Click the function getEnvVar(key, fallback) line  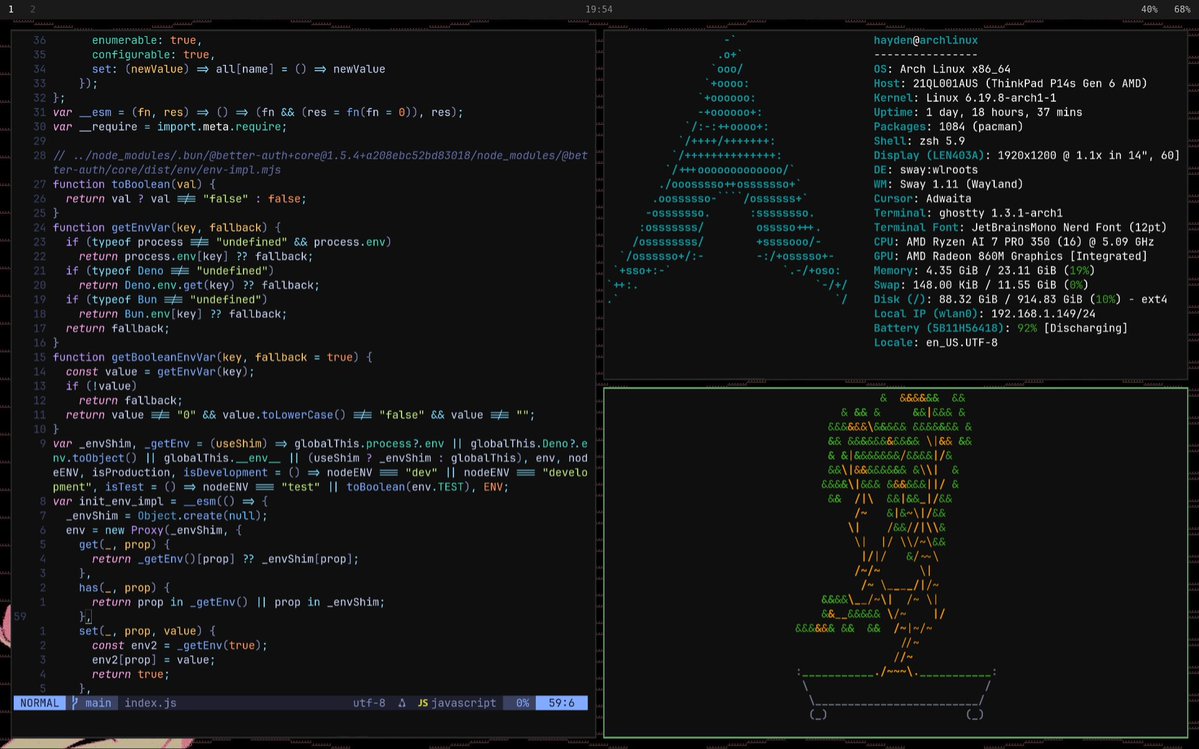pos(167,228)
